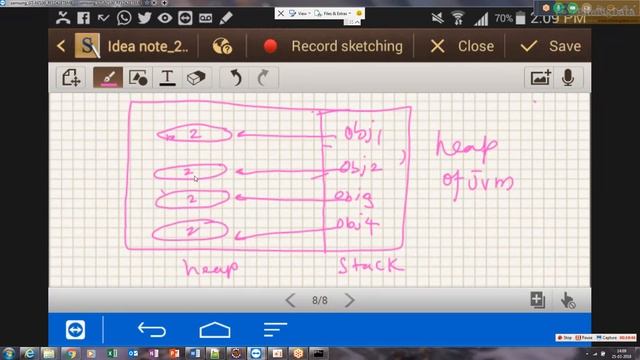Choose the shape recognition tool
The width and height of the screenshot is (640, 360).
pos(138,77)
